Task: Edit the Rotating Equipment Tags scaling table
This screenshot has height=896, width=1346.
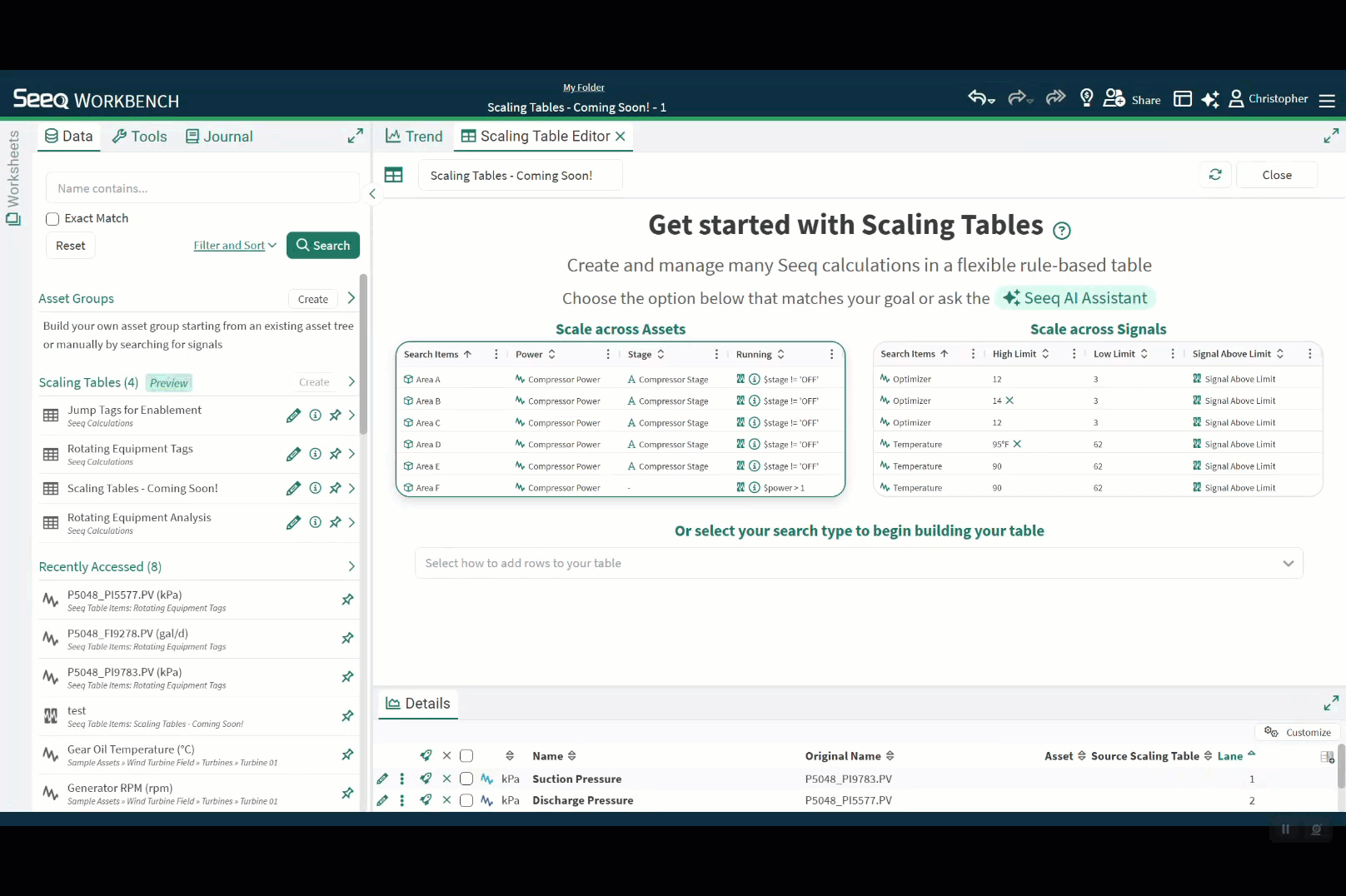Action: coord(293,454)
